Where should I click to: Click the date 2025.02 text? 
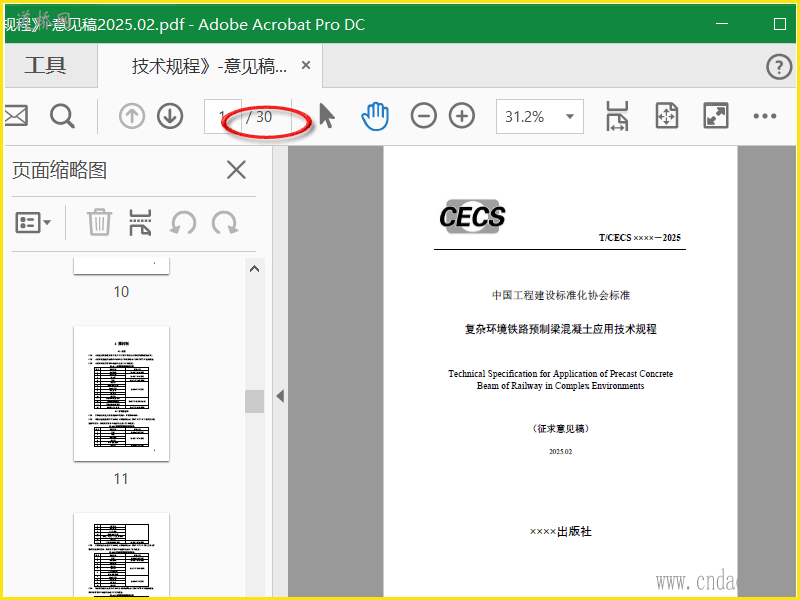pyautogui.click(x=560, y=452)
